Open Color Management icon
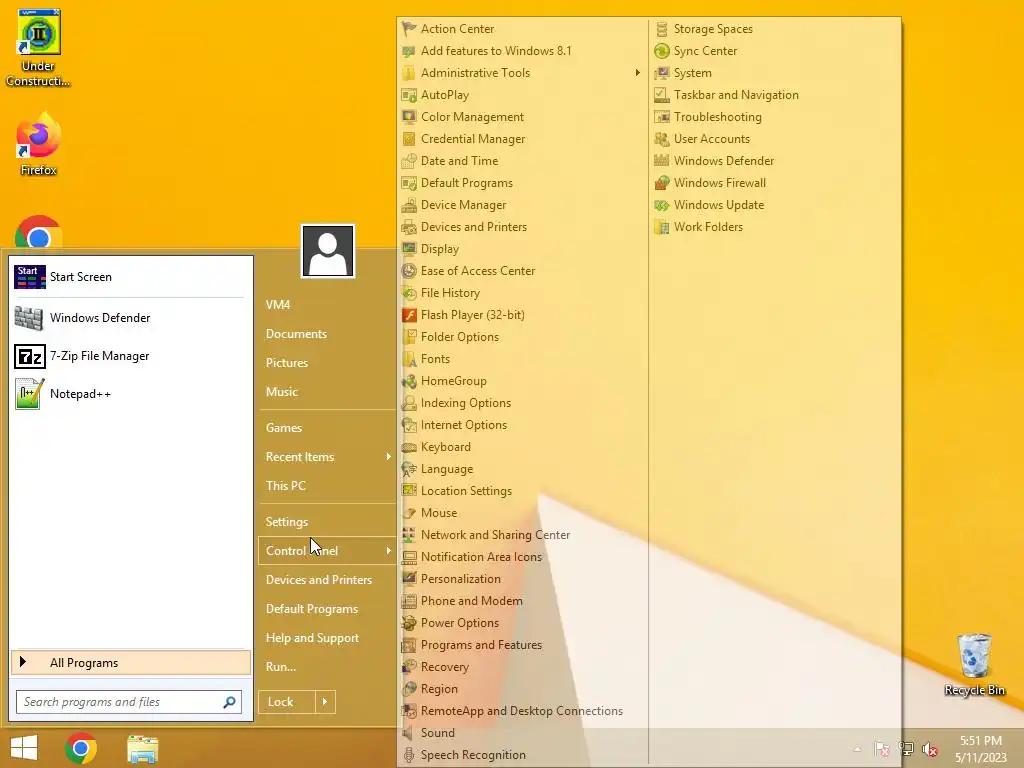Viewport: 1024px width, 768px height. 409,117
